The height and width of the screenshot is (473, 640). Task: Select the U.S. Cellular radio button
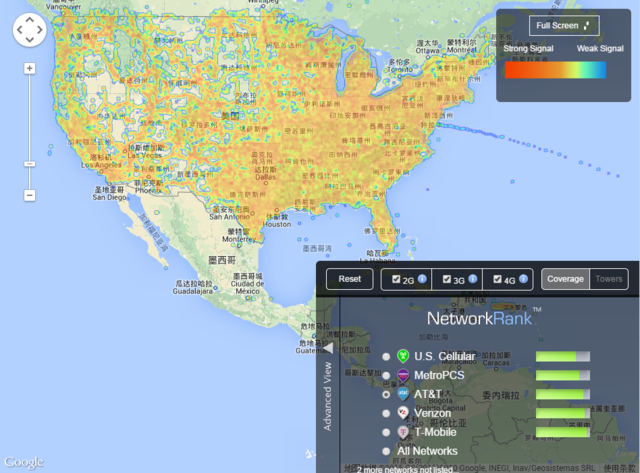coord(386,357)
